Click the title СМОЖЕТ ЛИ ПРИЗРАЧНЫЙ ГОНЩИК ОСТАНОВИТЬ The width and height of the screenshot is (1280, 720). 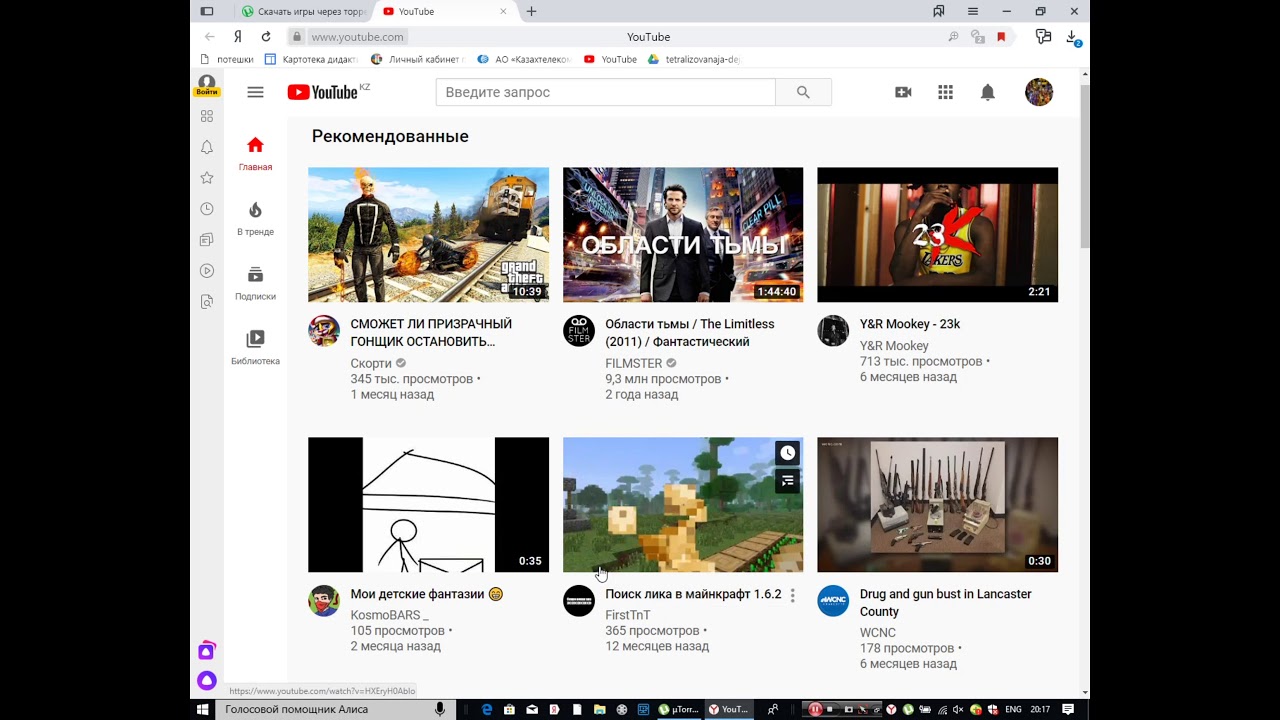point(431,333)
